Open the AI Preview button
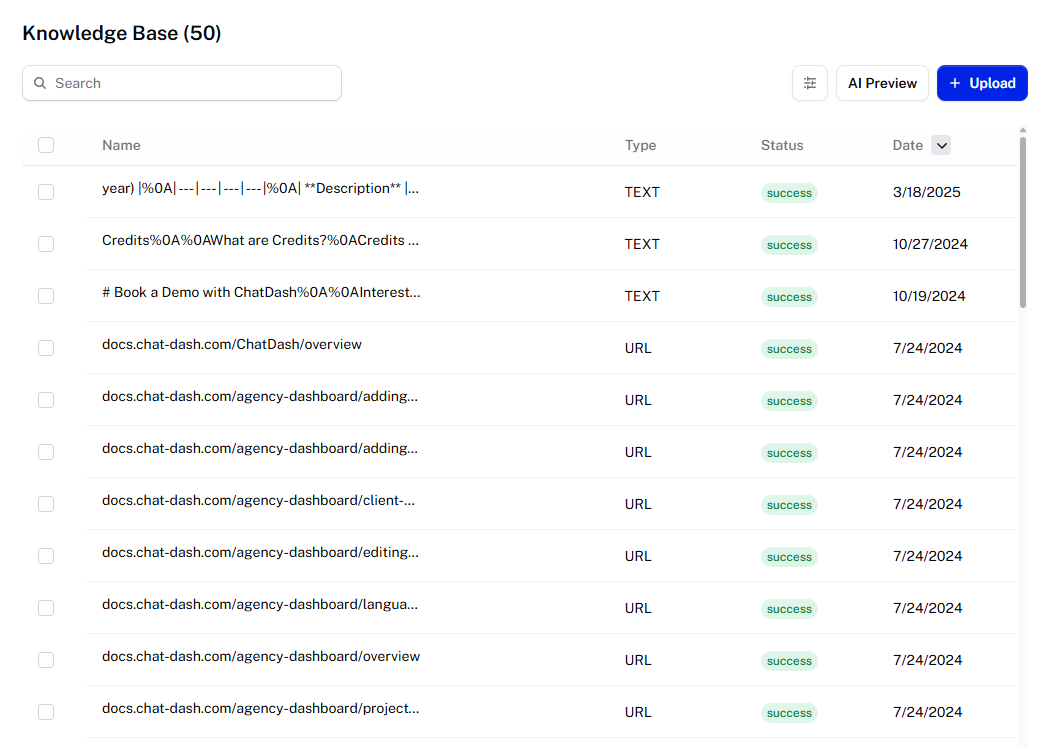This screenshot has height=748, width=1055. tap(882, 83)
